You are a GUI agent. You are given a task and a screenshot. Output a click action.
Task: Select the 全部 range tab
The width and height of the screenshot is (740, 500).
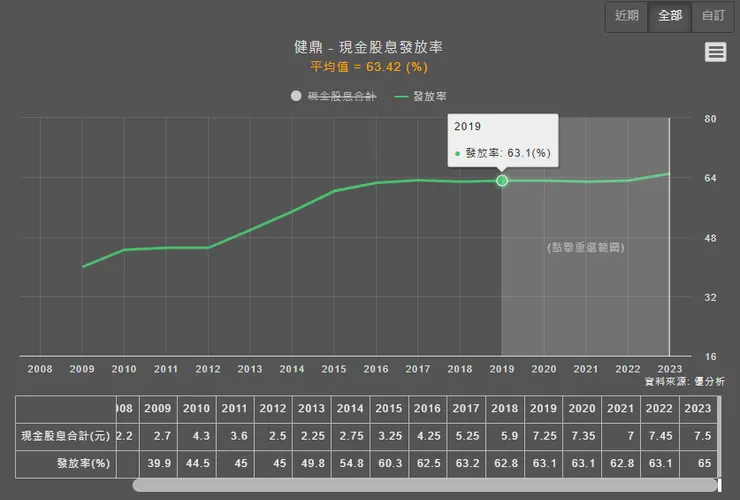[x=670, y=16]
